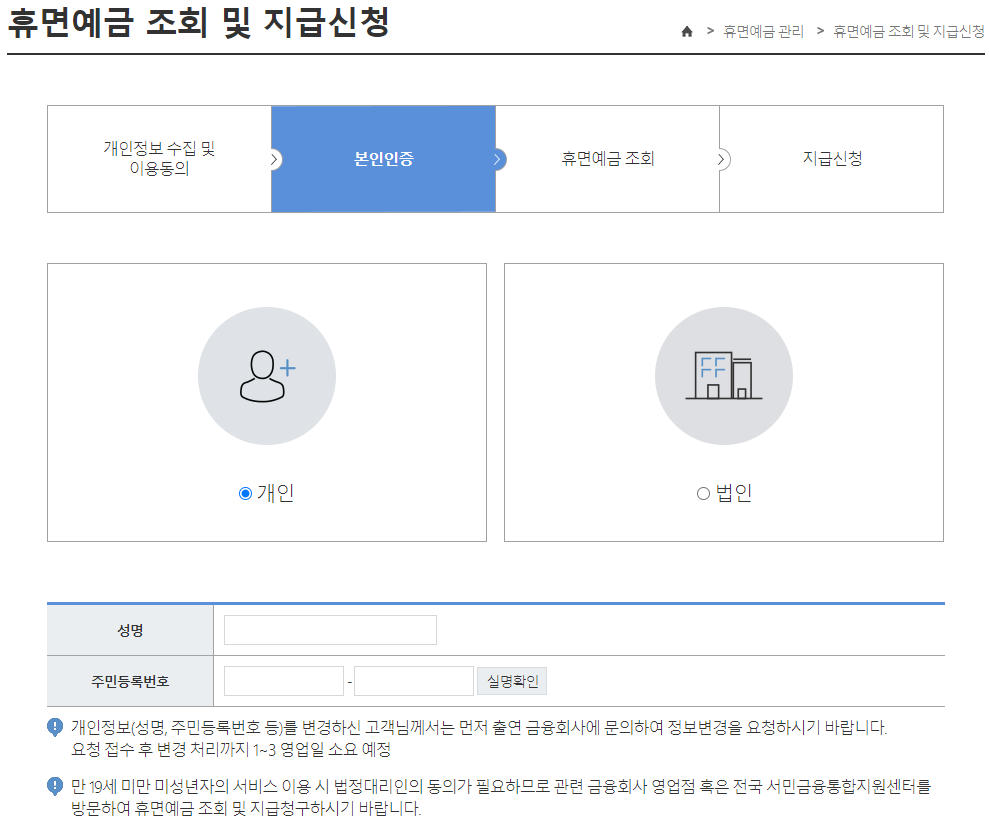The height and width of the screenshot is (834, 989).
Task: Click the chevron before the 지급신청 step
Action: coord(723,159)
